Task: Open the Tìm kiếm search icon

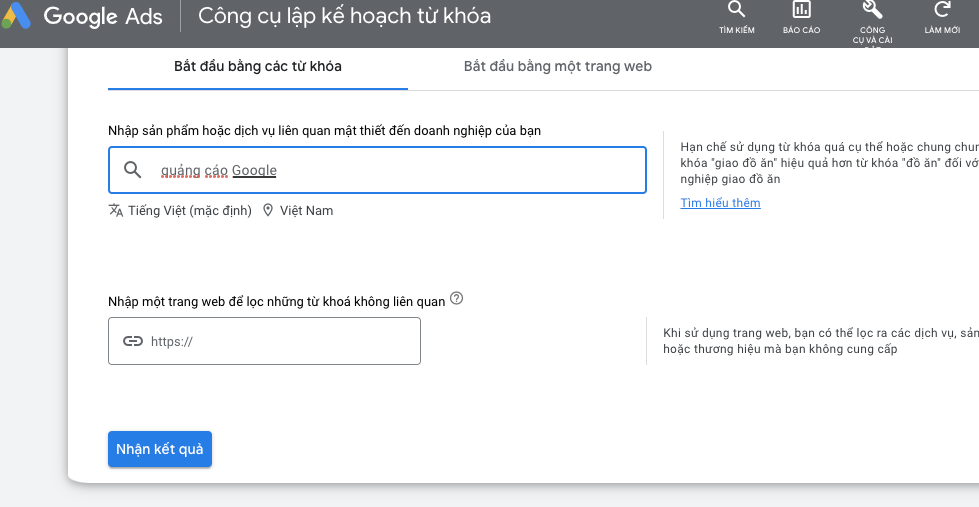Action: [x=737, y=9]
